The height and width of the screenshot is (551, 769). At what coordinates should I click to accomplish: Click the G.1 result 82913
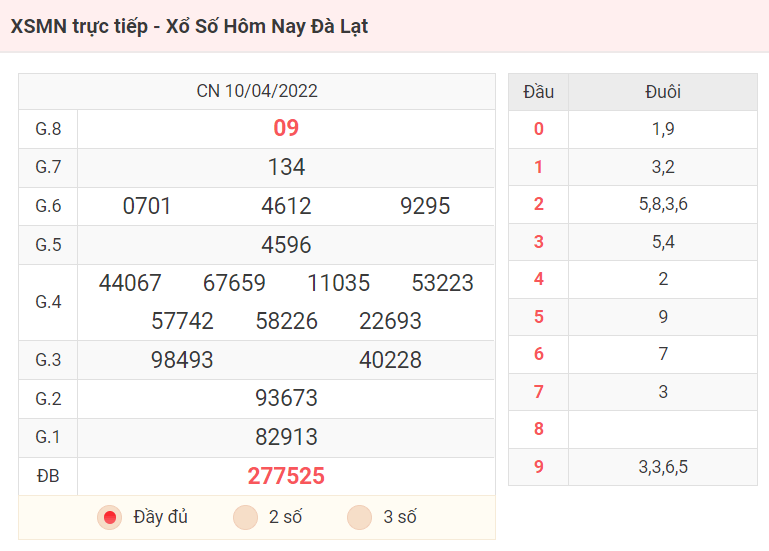click(286, 437)
